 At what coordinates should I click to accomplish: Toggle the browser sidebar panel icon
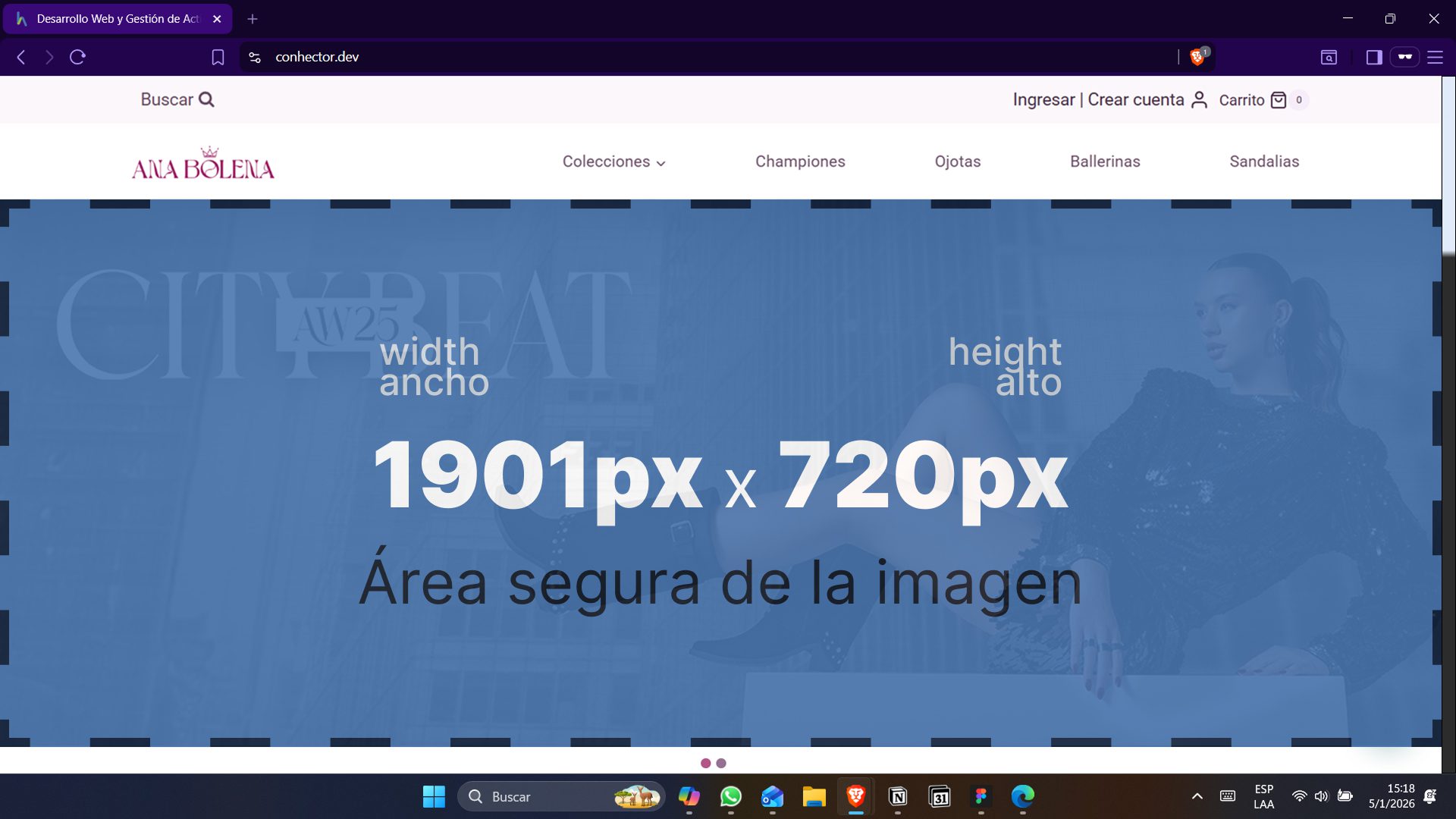pyautogui.click(x=1373, y=57)
